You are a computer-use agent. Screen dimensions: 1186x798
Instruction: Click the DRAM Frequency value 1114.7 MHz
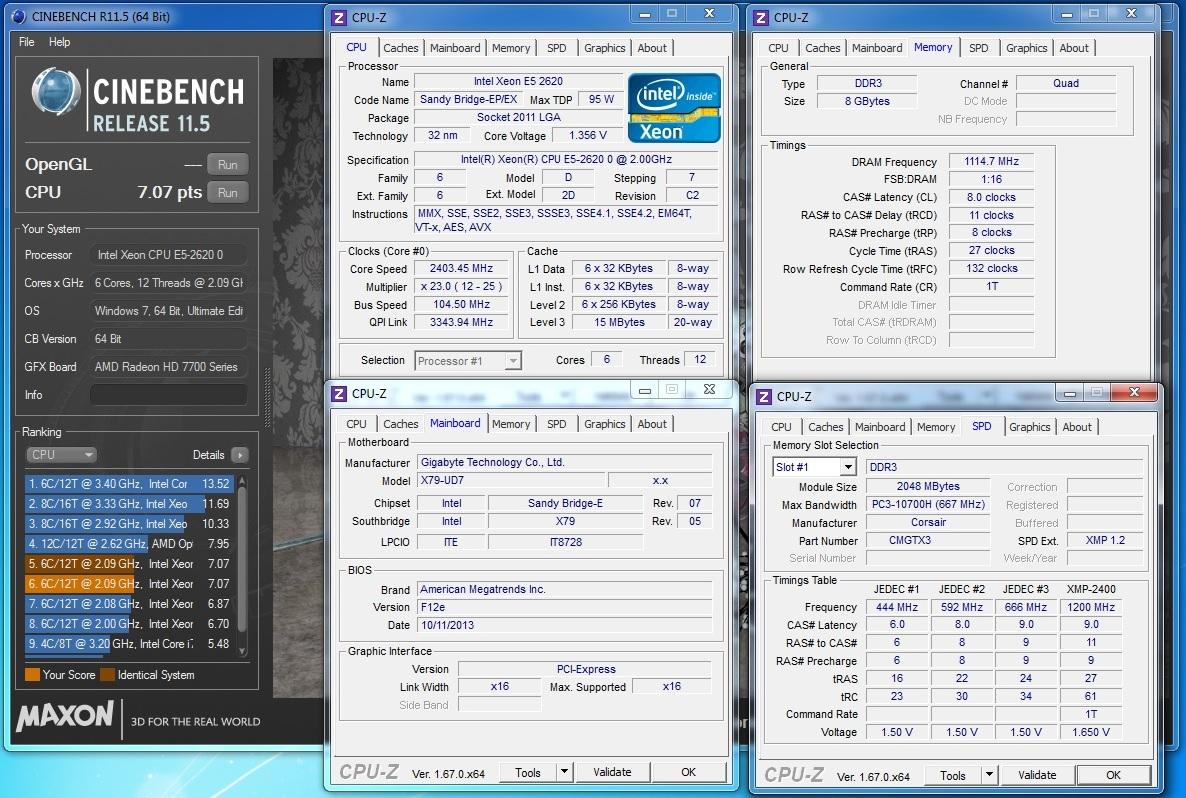pos(991,161)
